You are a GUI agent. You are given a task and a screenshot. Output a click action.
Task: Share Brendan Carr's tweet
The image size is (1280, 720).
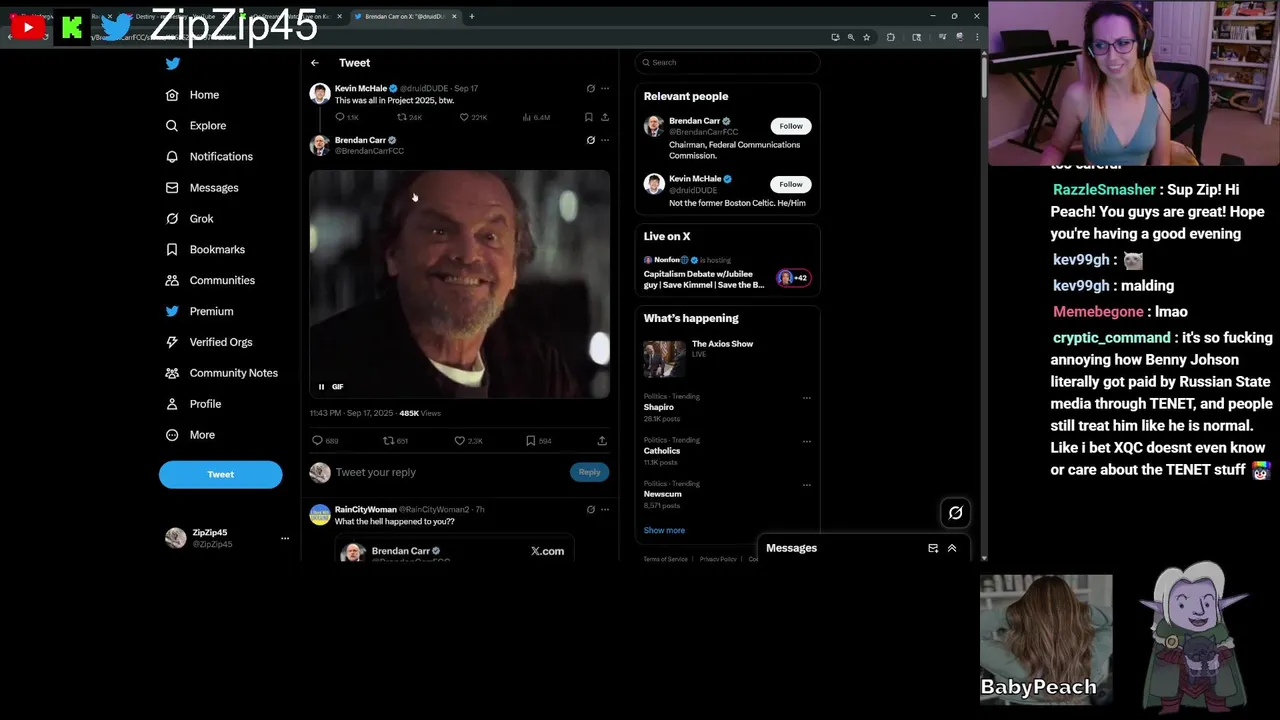coord(602,441)
